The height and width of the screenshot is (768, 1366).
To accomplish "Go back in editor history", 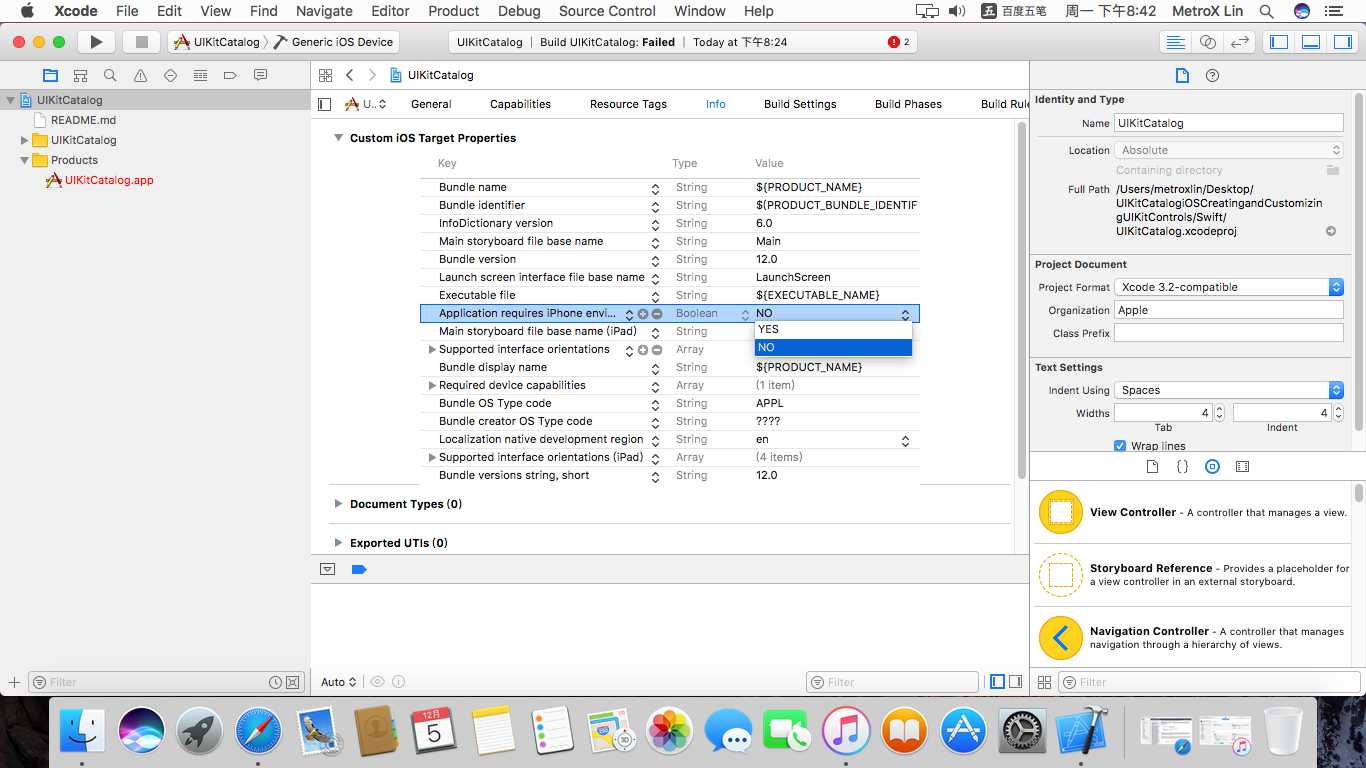I will (x=350, y=75).
